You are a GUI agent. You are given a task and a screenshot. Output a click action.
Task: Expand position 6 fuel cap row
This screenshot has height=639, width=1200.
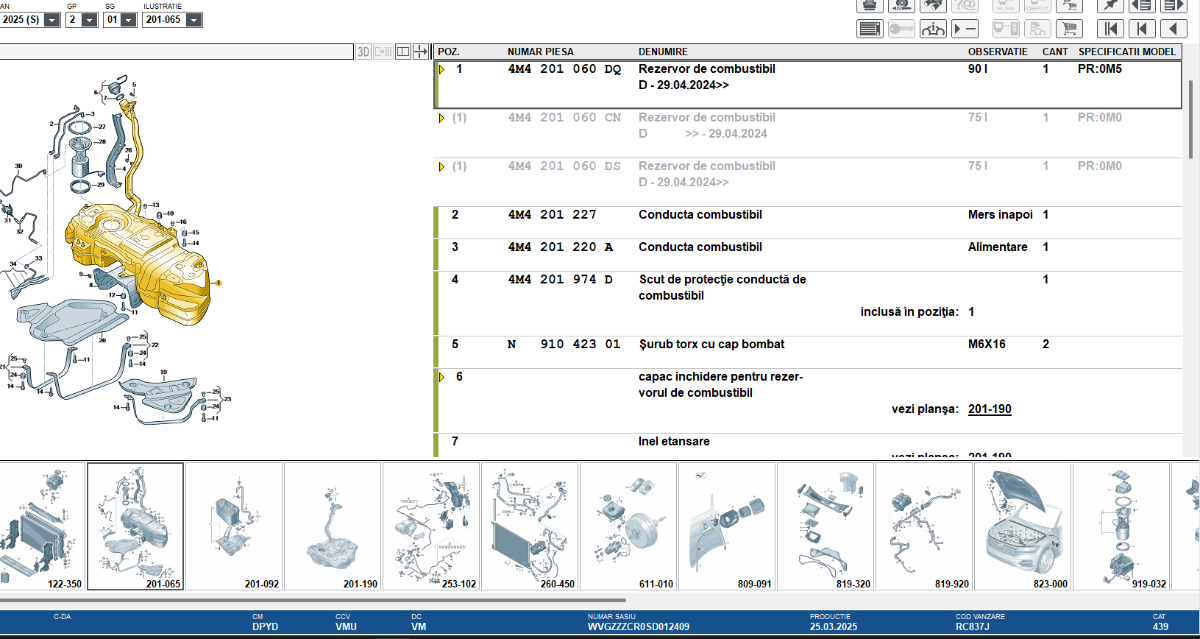click(441, 377)
